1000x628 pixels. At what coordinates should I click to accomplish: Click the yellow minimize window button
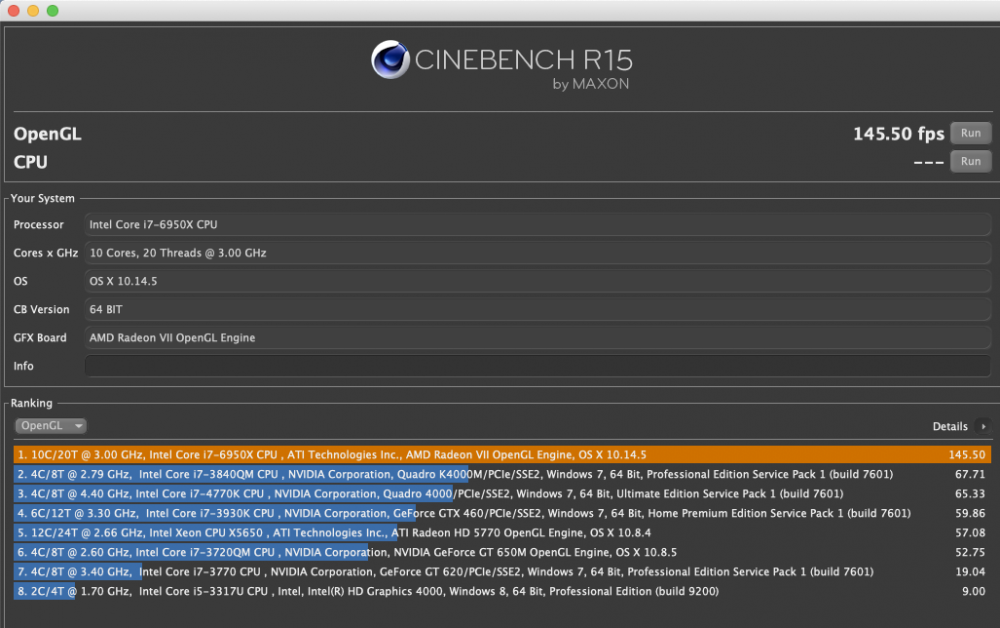tap(33, 10)
